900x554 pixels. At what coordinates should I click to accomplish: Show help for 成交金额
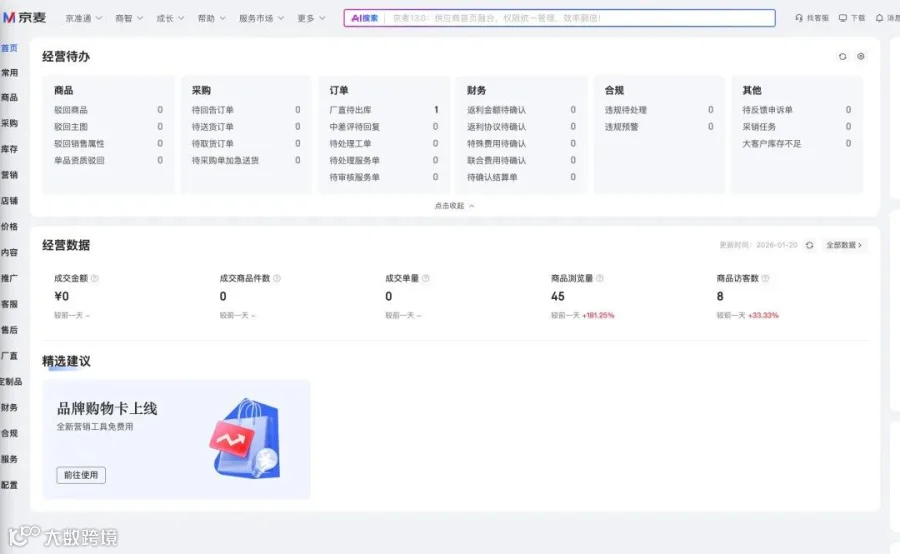(95, 278)
